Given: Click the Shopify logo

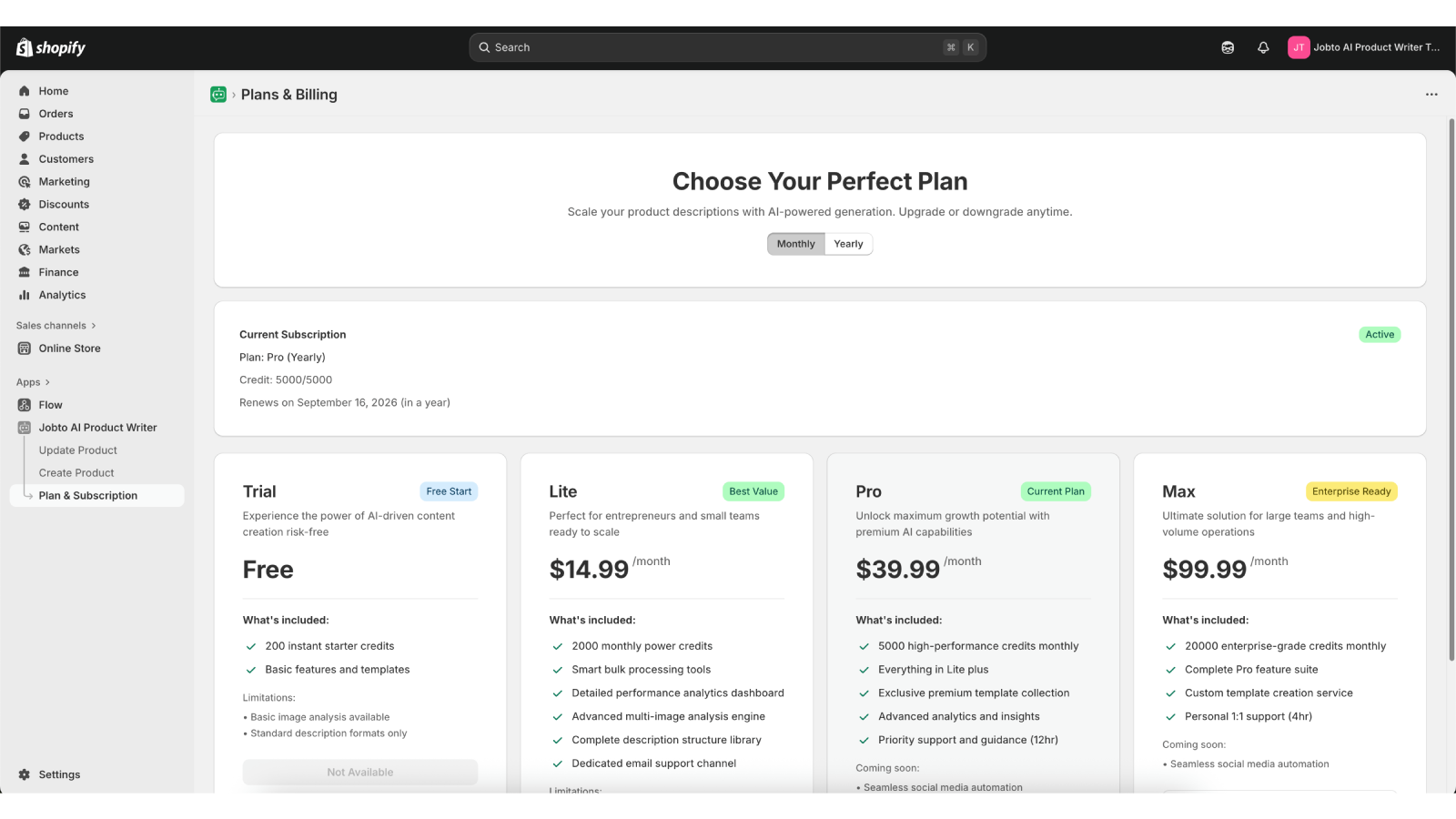Looking at the screenshot, I should click(x=51, y=47).
